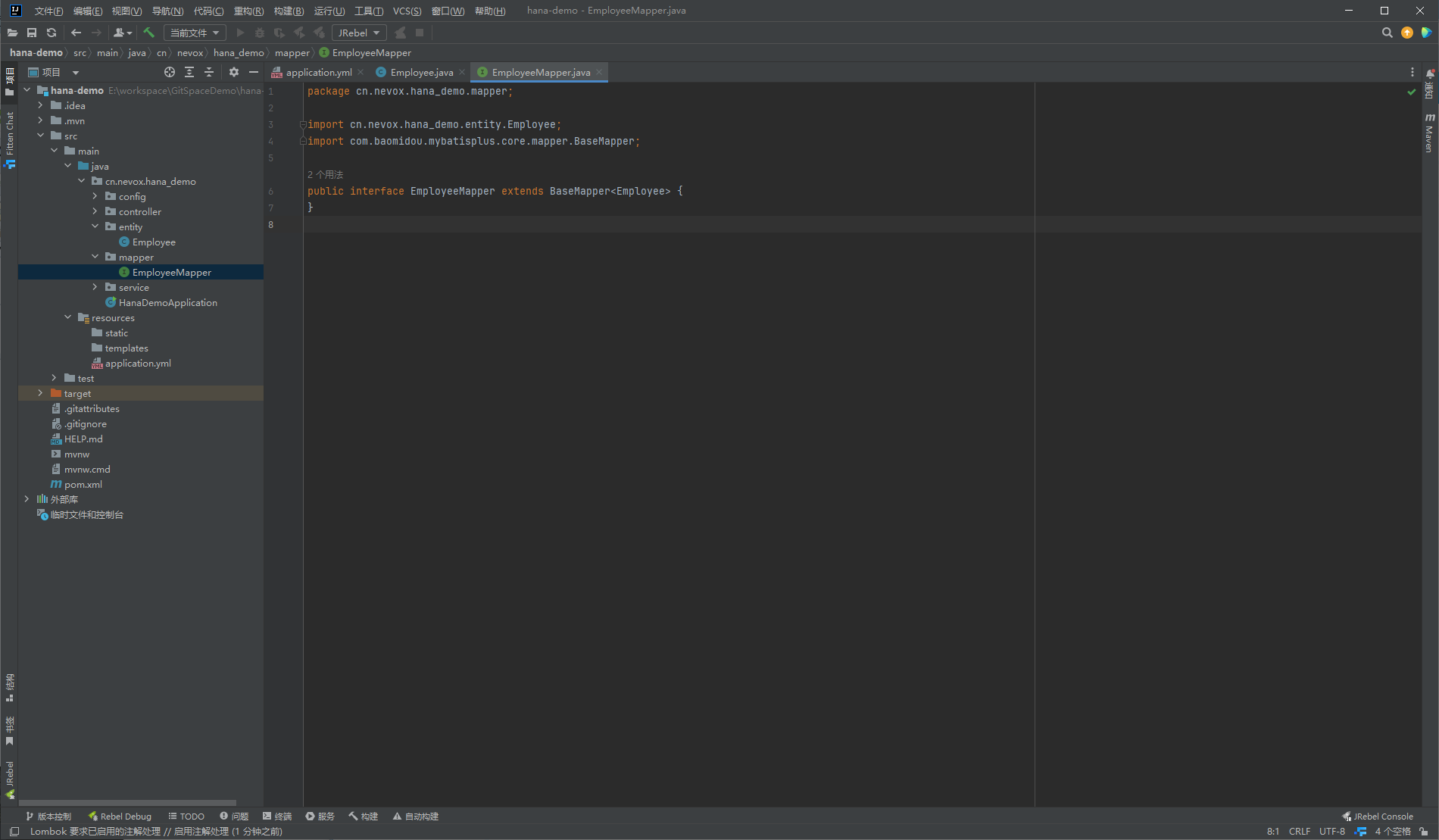
Task: Open the editor tabs more-options icon
Action: click(1412, 72)
